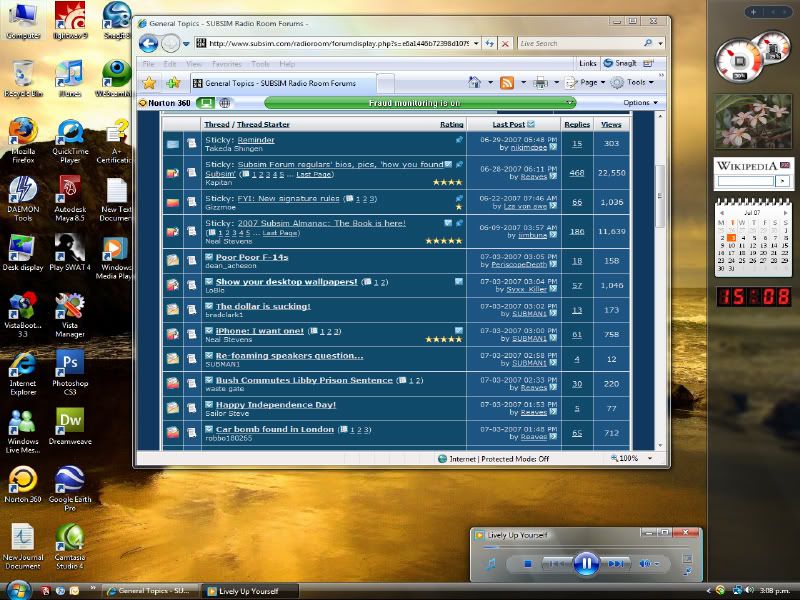The image size is (800, 600).
Task: Click Stop in Windows Media Player
Action: point(528,564)
